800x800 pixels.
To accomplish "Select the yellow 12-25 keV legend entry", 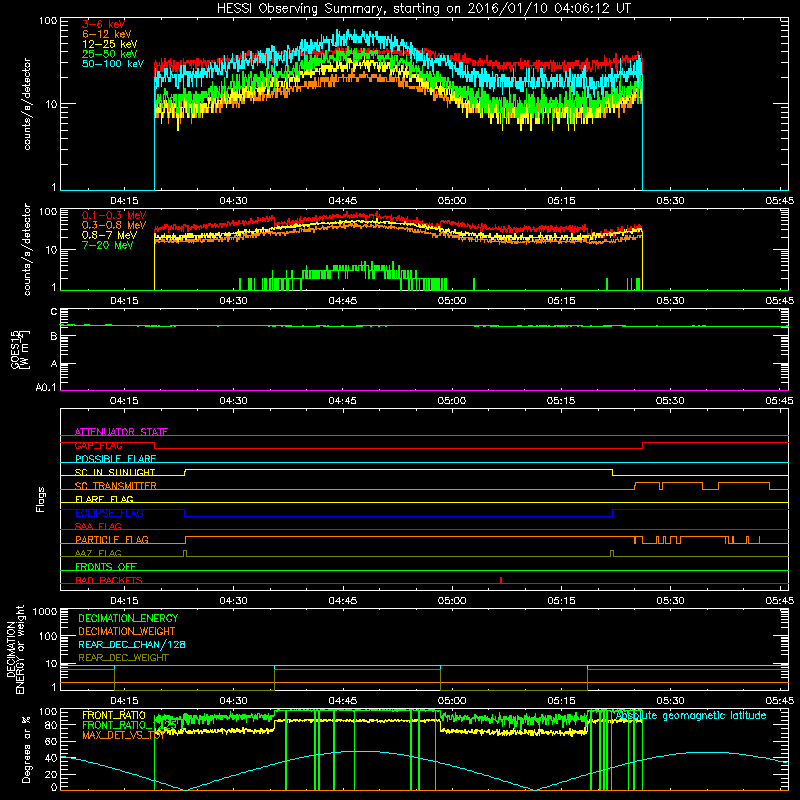I will click(x=109, y=44).
